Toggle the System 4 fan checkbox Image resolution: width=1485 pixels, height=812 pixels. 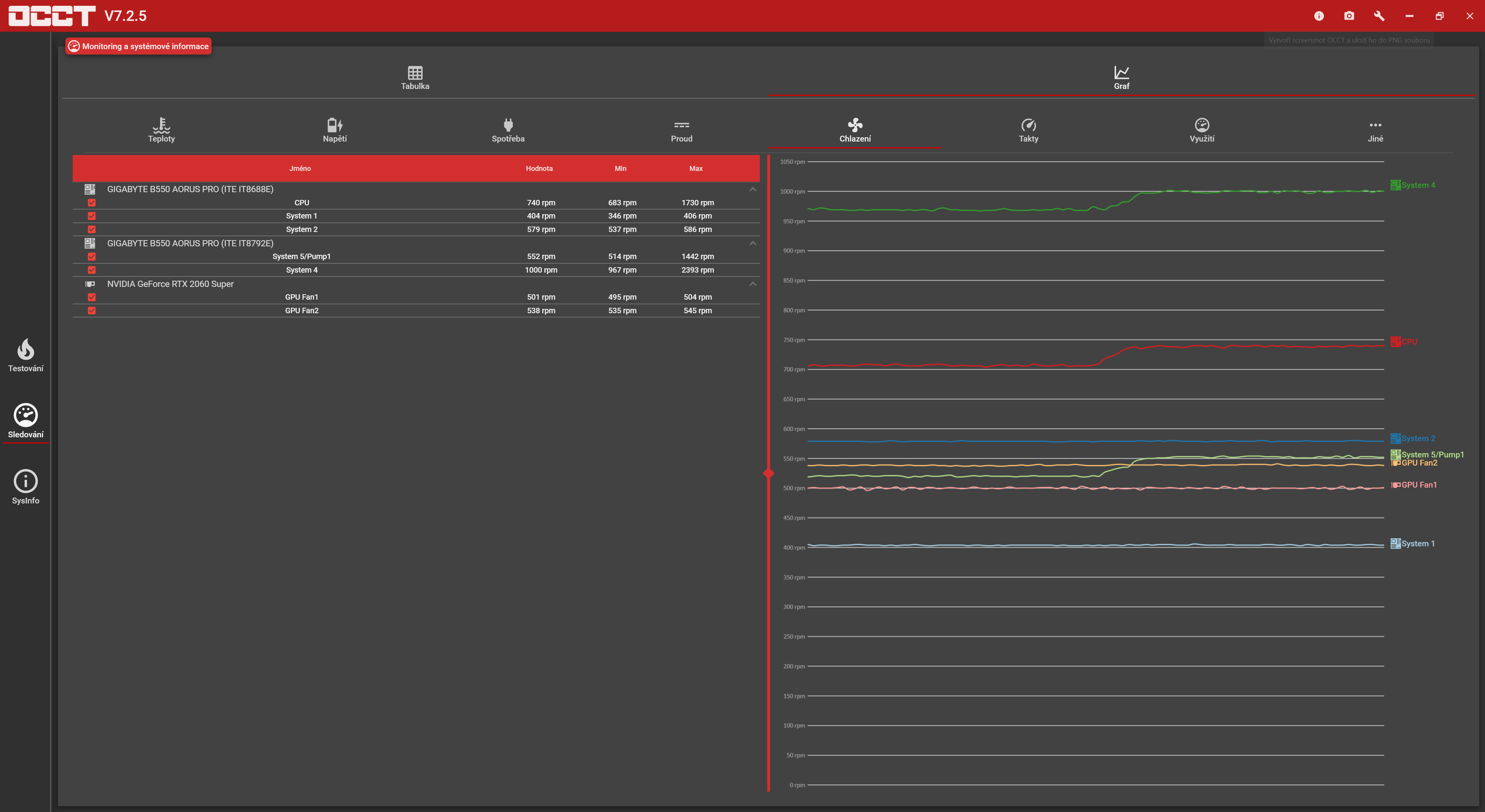[x=92, y=270]
